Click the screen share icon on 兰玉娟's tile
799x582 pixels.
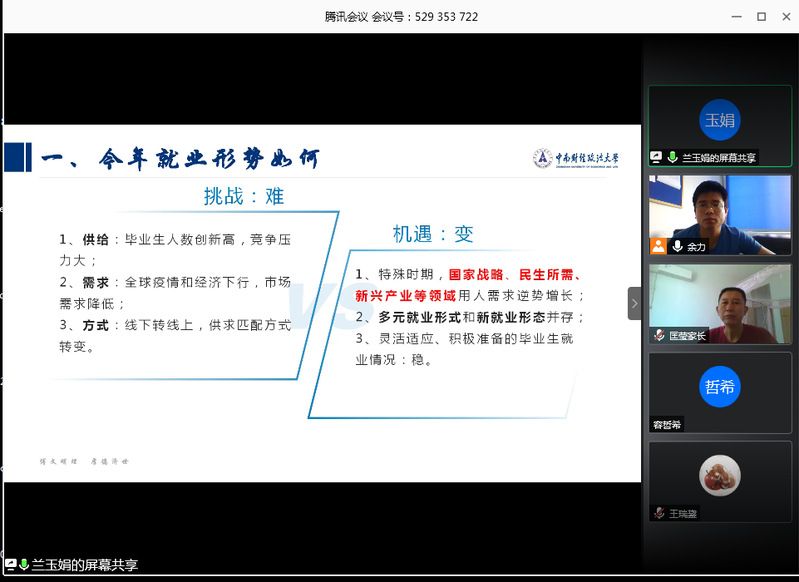pyautogui.click(x=657, y=157)
